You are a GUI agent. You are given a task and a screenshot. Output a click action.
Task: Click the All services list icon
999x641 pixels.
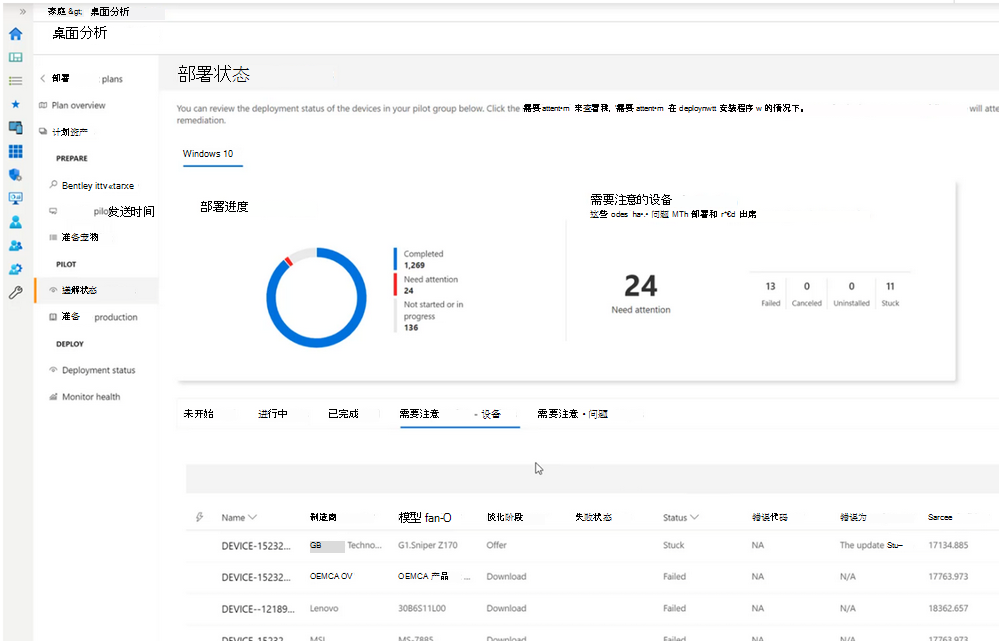(x=14, y=83)
